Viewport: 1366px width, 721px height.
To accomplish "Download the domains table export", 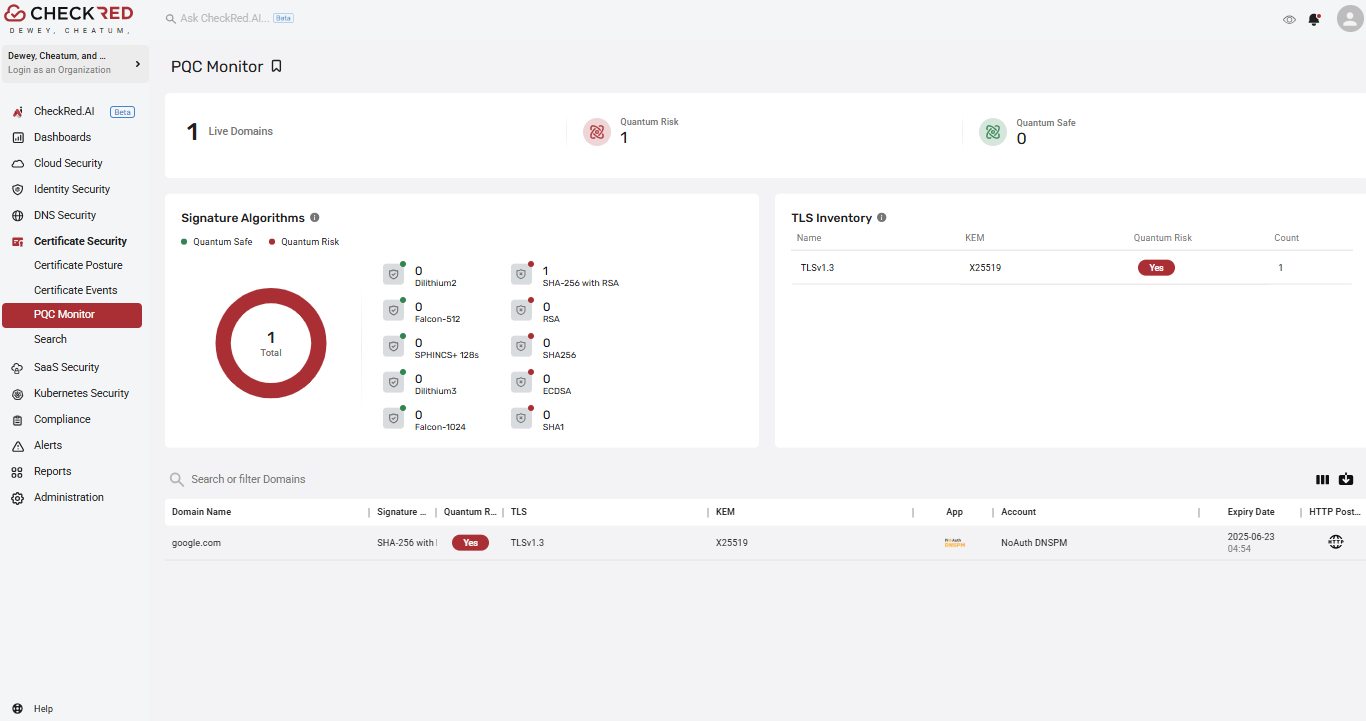I will pyautogui.click(x=1346, y=479).
